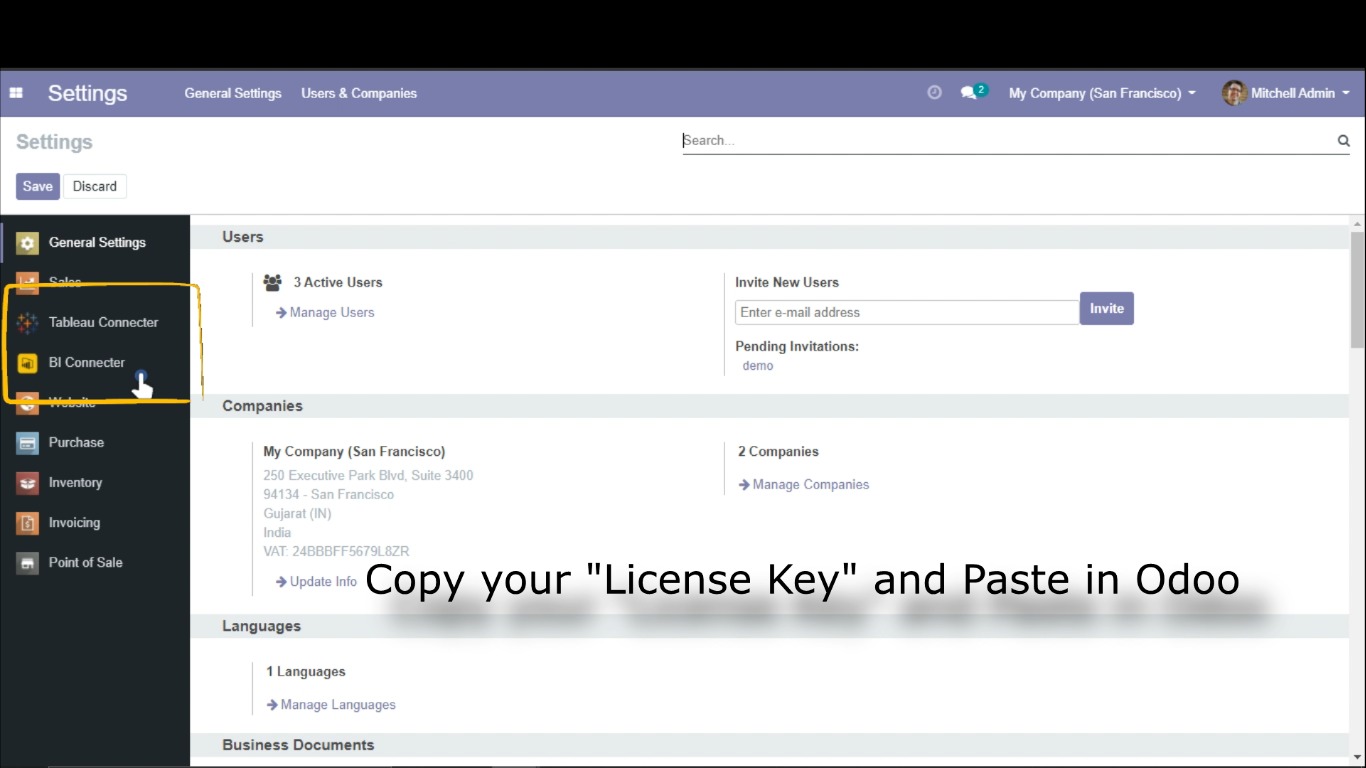Follow the Manage Companies link
This screenshot has width=1366, height=768.
click(804, 484)
